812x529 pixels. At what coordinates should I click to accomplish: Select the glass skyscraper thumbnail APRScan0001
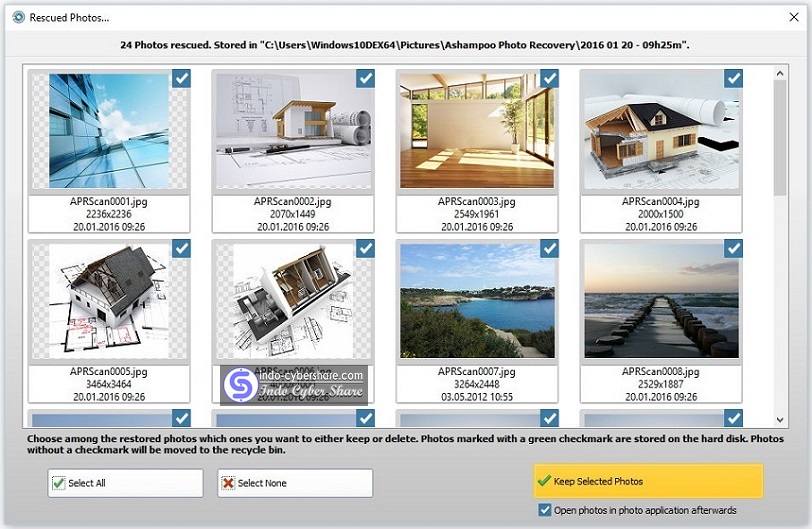pos(109,131)
